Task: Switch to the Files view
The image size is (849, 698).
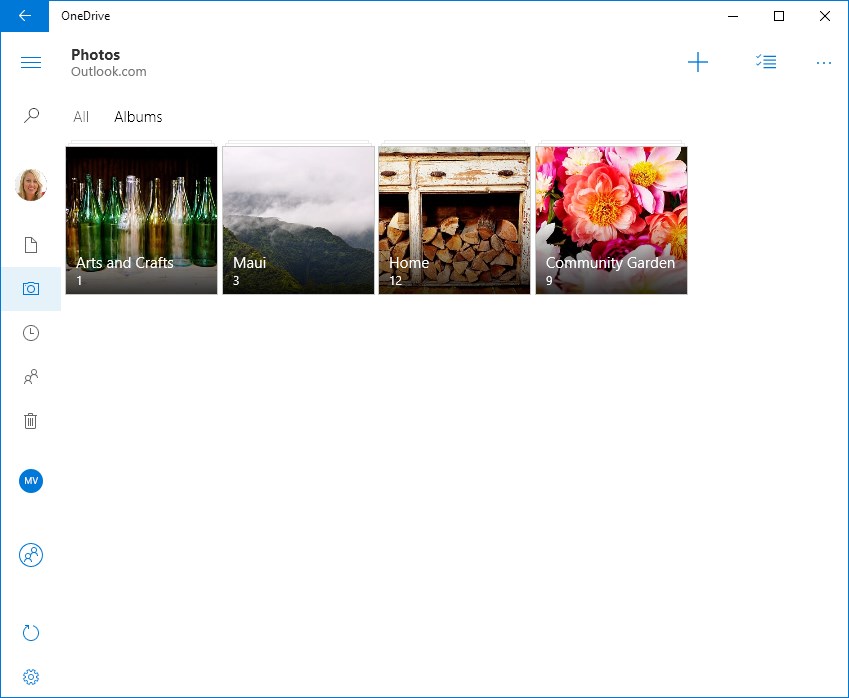Action: coord(30,244)
